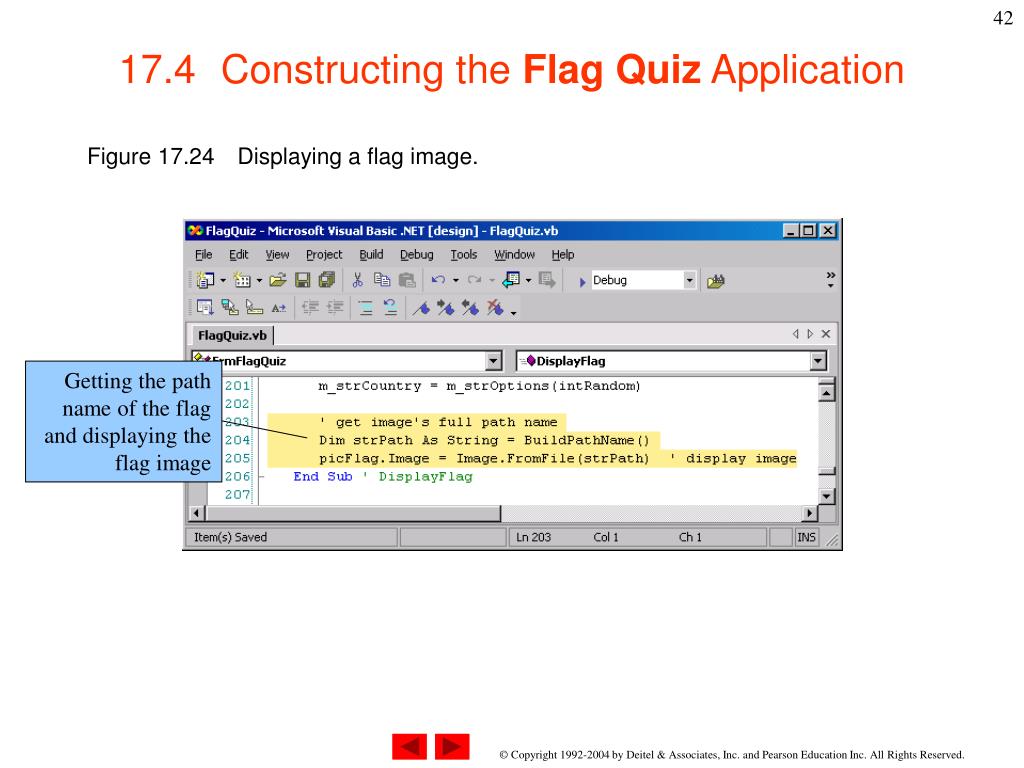Click tab scroll right arrow
This screenshot has height=768, width=1024.
click(x=810, y=334)
